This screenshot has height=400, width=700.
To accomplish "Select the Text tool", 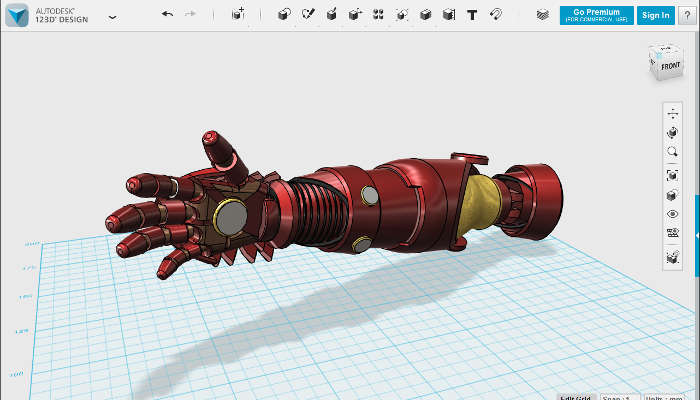I will point(472,15).
